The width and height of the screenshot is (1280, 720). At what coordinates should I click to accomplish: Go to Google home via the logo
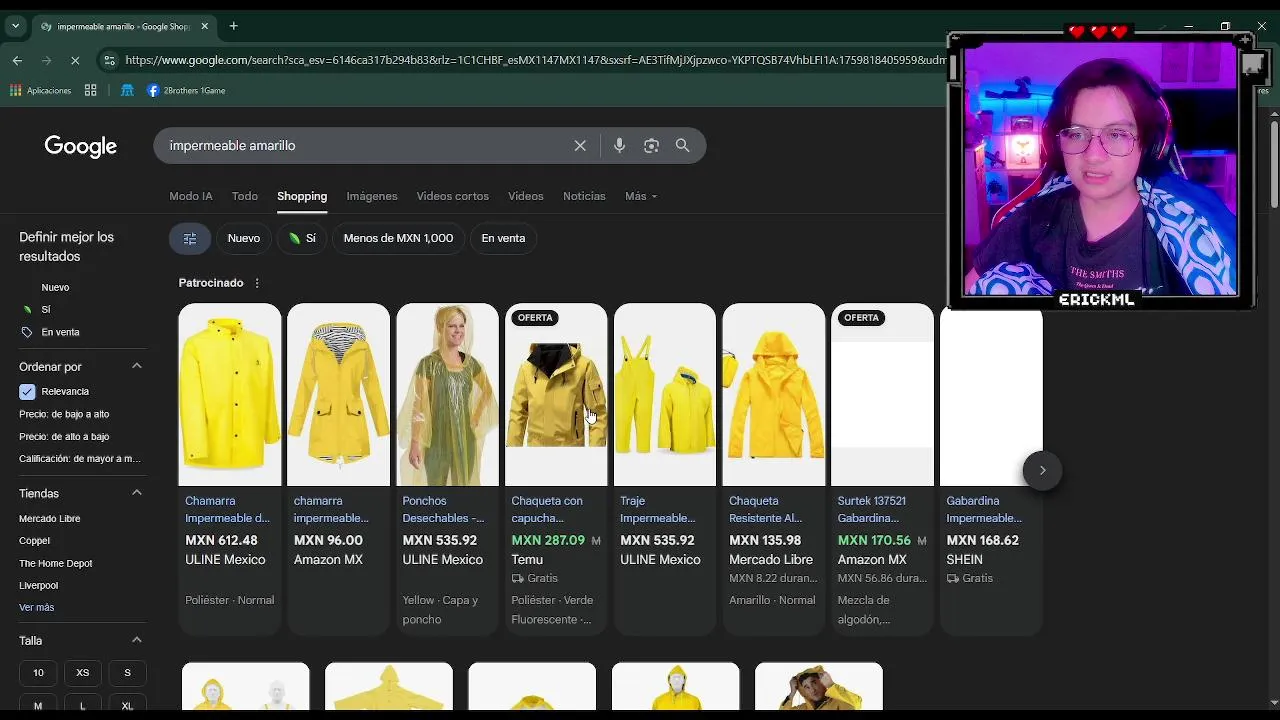81,146
